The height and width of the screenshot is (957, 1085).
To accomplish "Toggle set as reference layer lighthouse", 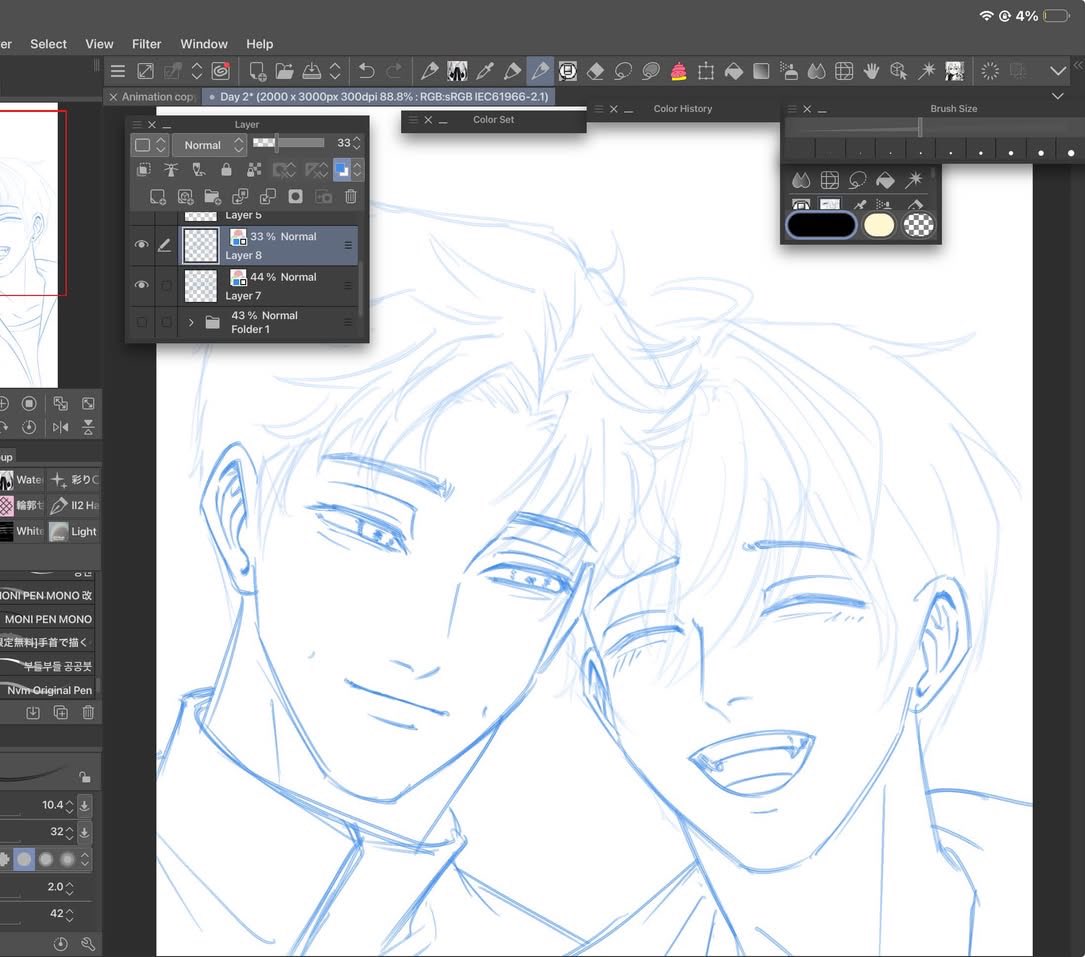I will tap(171, 170).
